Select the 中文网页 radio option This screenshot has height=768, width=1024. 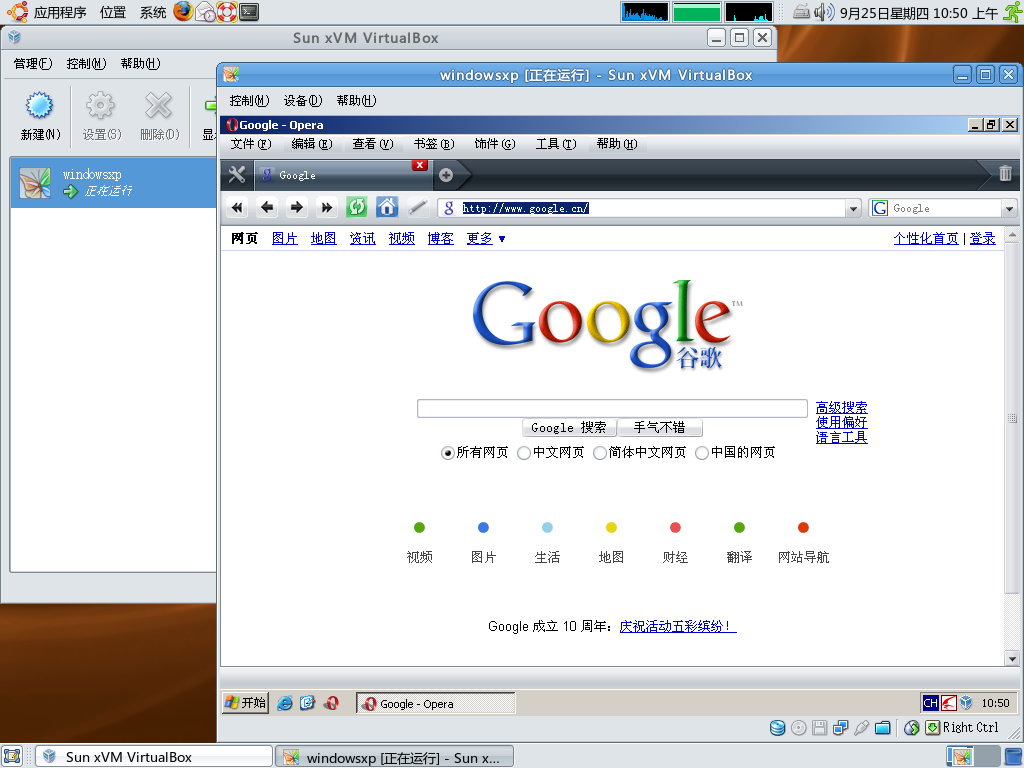(523, 453)
